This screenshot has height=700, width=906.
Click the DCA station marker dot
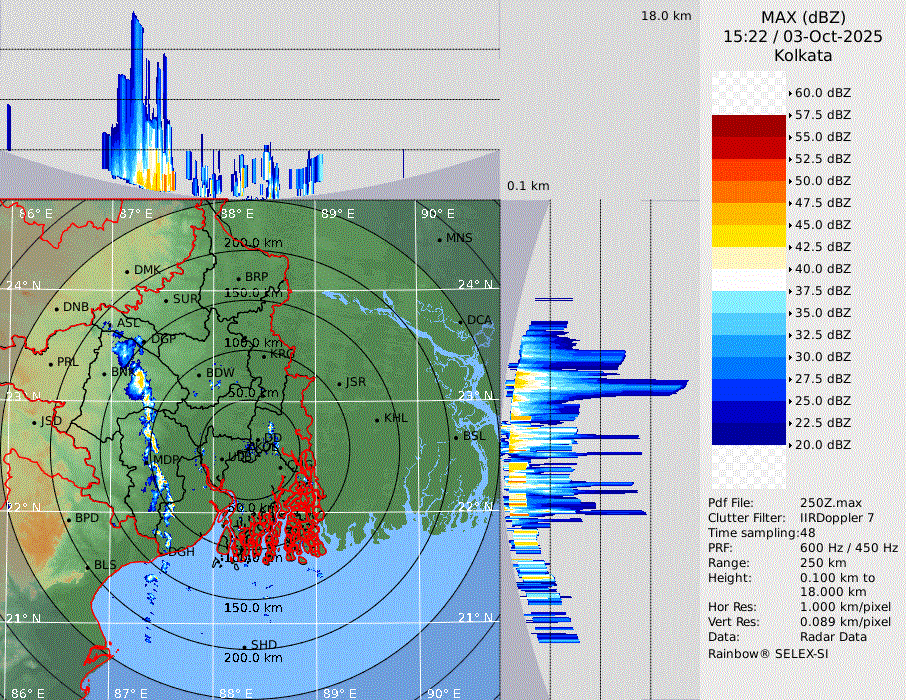tap(461, 321)
